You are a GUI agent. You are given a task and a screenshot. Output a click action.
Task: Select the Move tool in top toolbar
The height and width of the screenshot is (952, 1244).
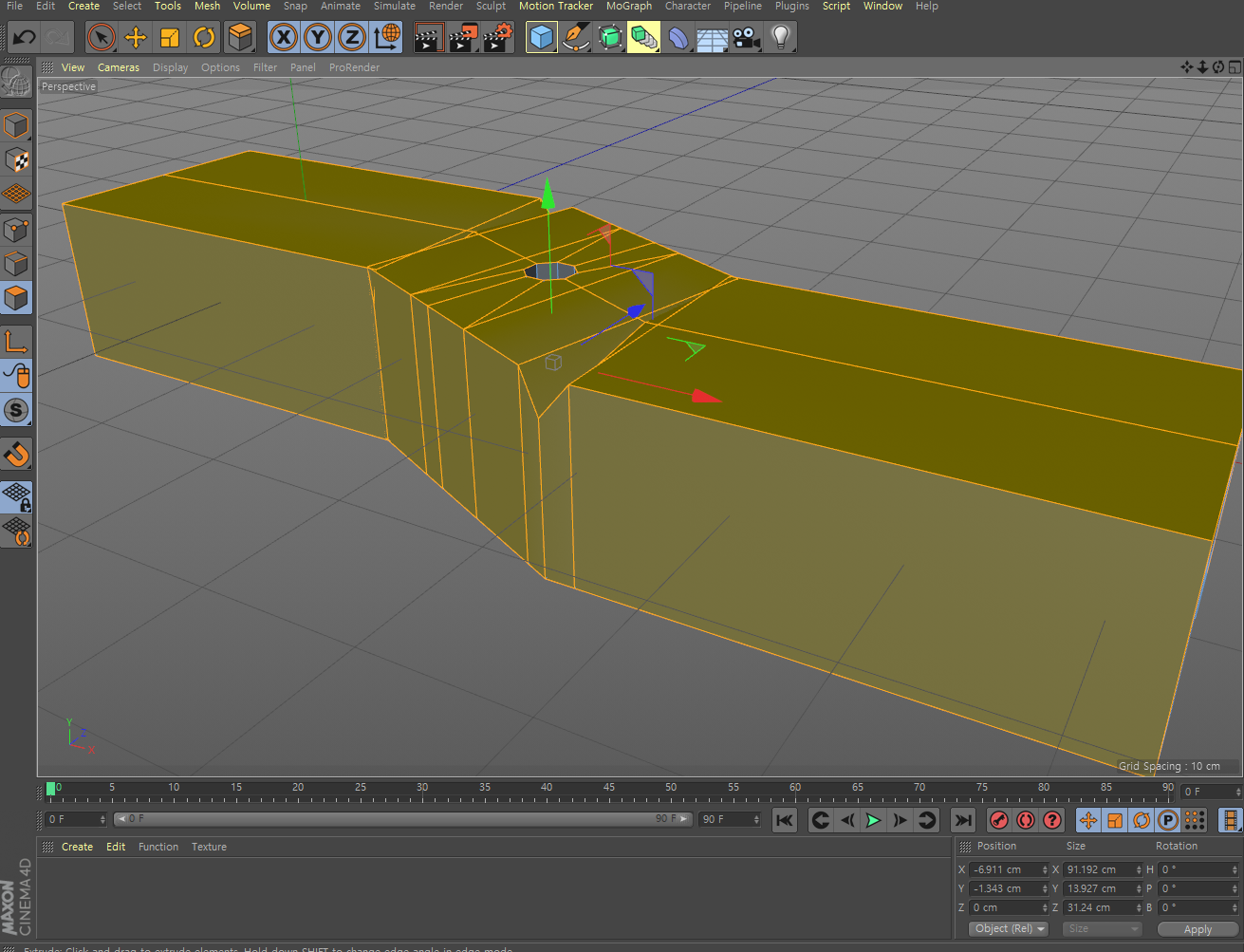136,38
